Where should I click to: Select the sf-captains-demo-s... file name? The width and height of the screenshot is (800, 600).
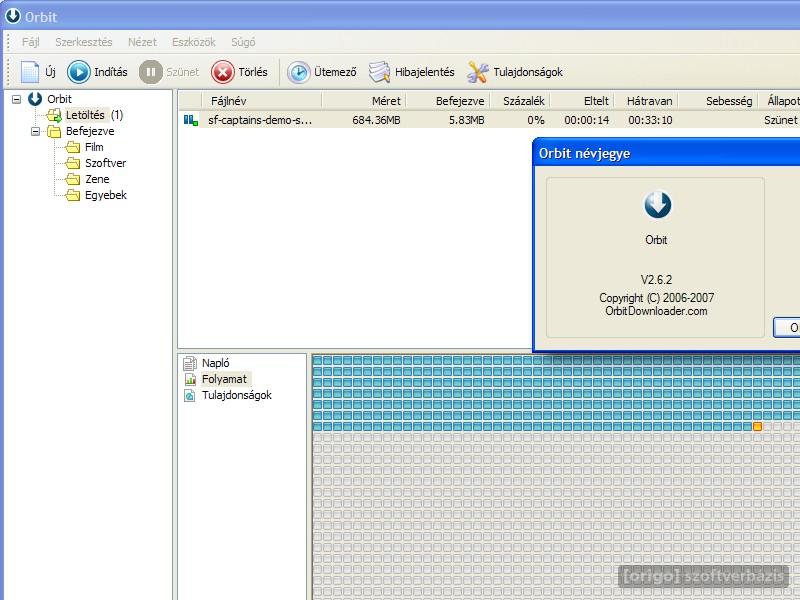pos(260,120)
